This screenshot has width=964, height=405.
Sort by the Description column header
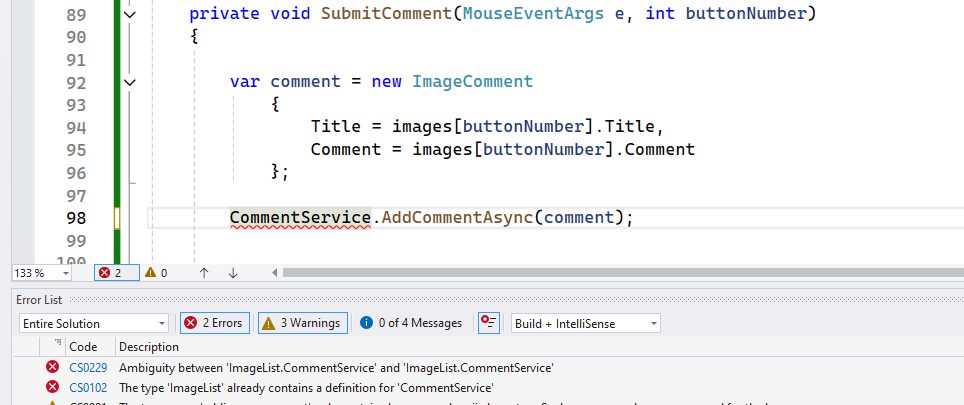pyautogui.click(x=149, y=347)
